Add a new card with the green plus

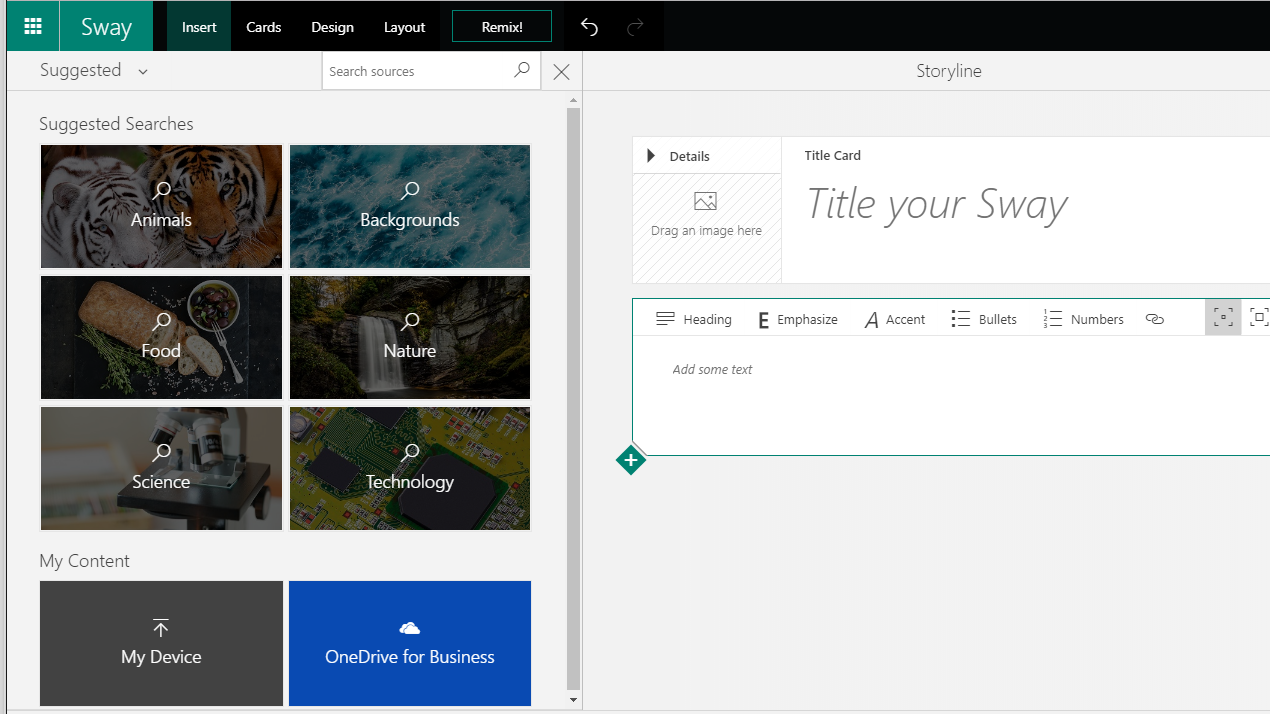(631, 460)
